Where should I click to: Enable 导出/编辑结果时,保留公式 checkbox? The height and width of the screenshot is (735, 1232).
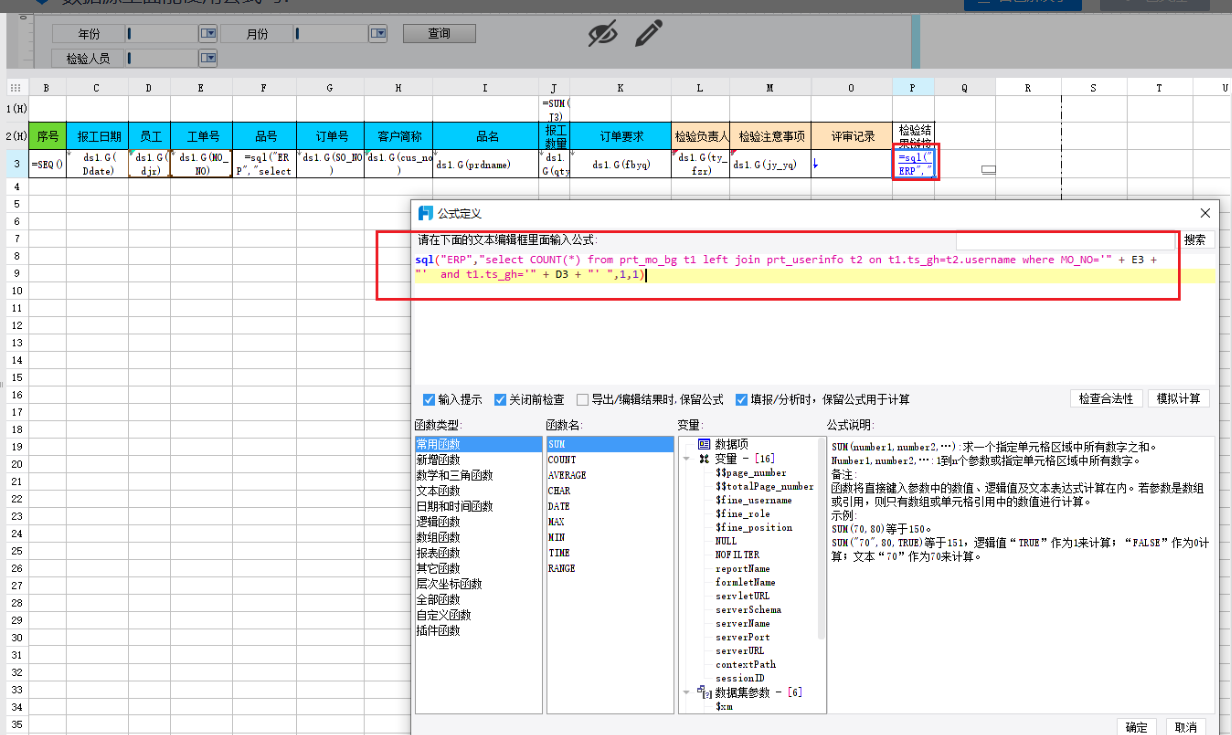pos(582,399)
